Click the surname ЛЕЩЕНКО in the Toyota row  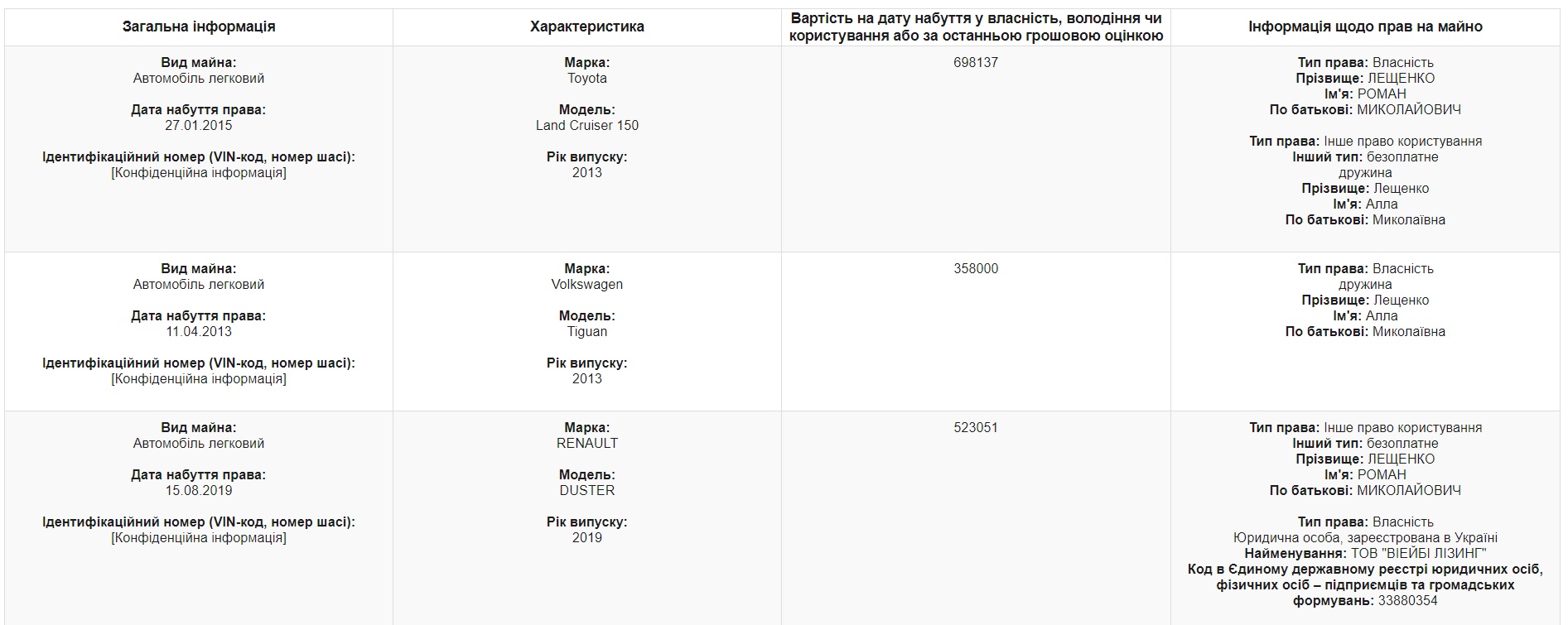coord(1401,78)
